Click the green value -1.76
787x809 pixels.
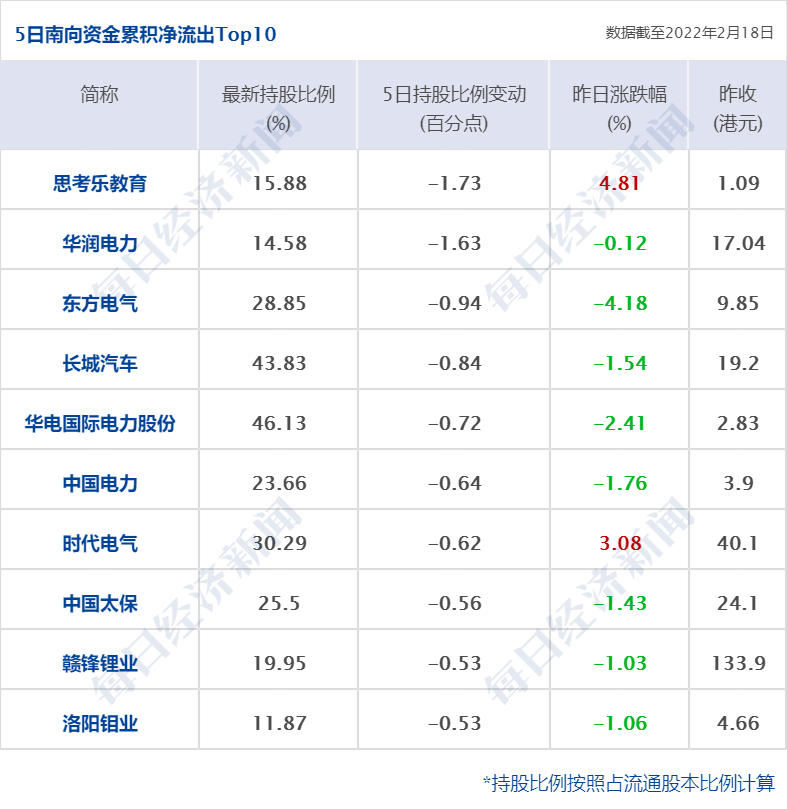click(620, 483)
